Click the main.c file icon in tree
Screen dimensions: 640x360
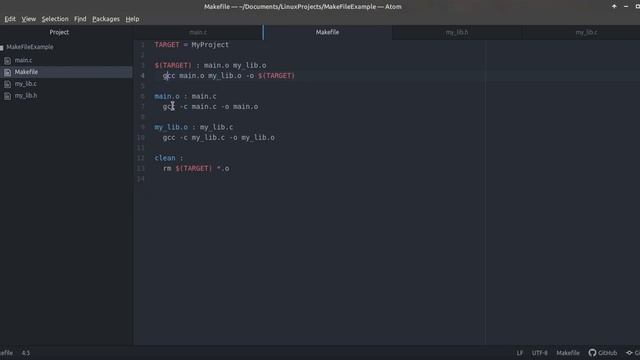[x=7, y=60]
